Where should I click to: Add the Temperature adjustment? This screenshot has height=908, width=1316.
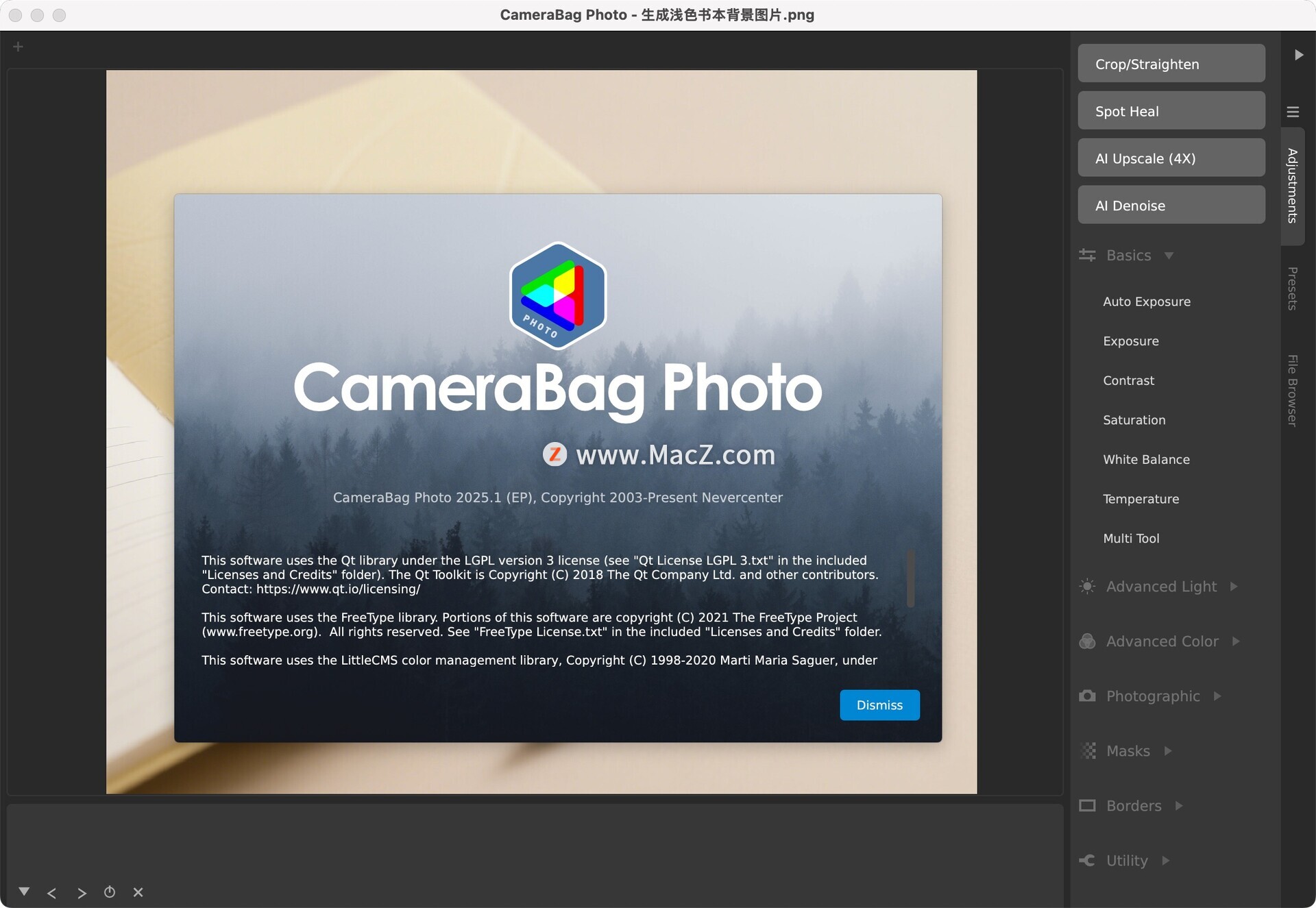tap(1141, 499)
